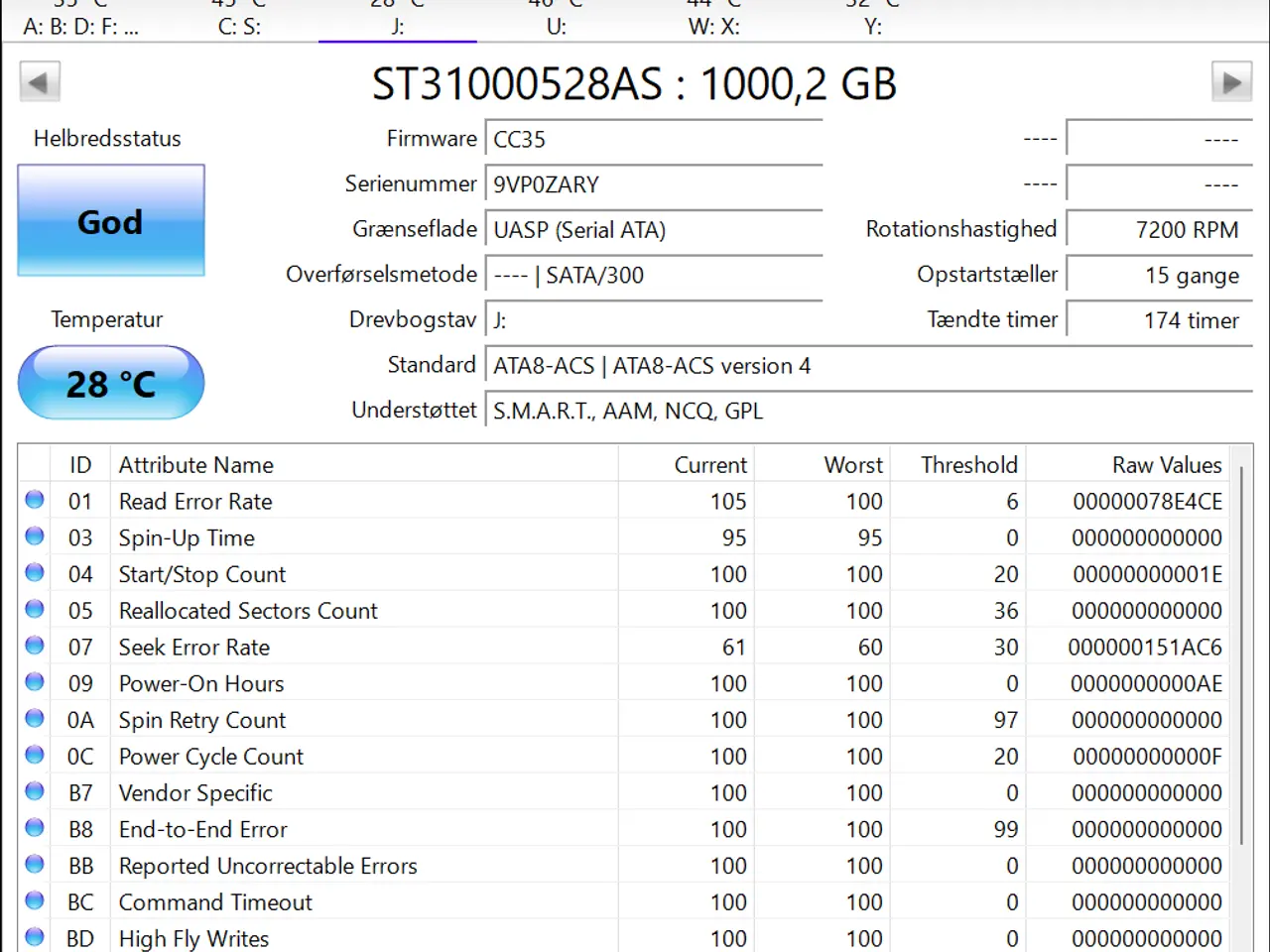Screen dimensions: 1270x952
Task: Select the Reported Uncorrectable Errors attribute name
Action: click(x=268, y=866)
